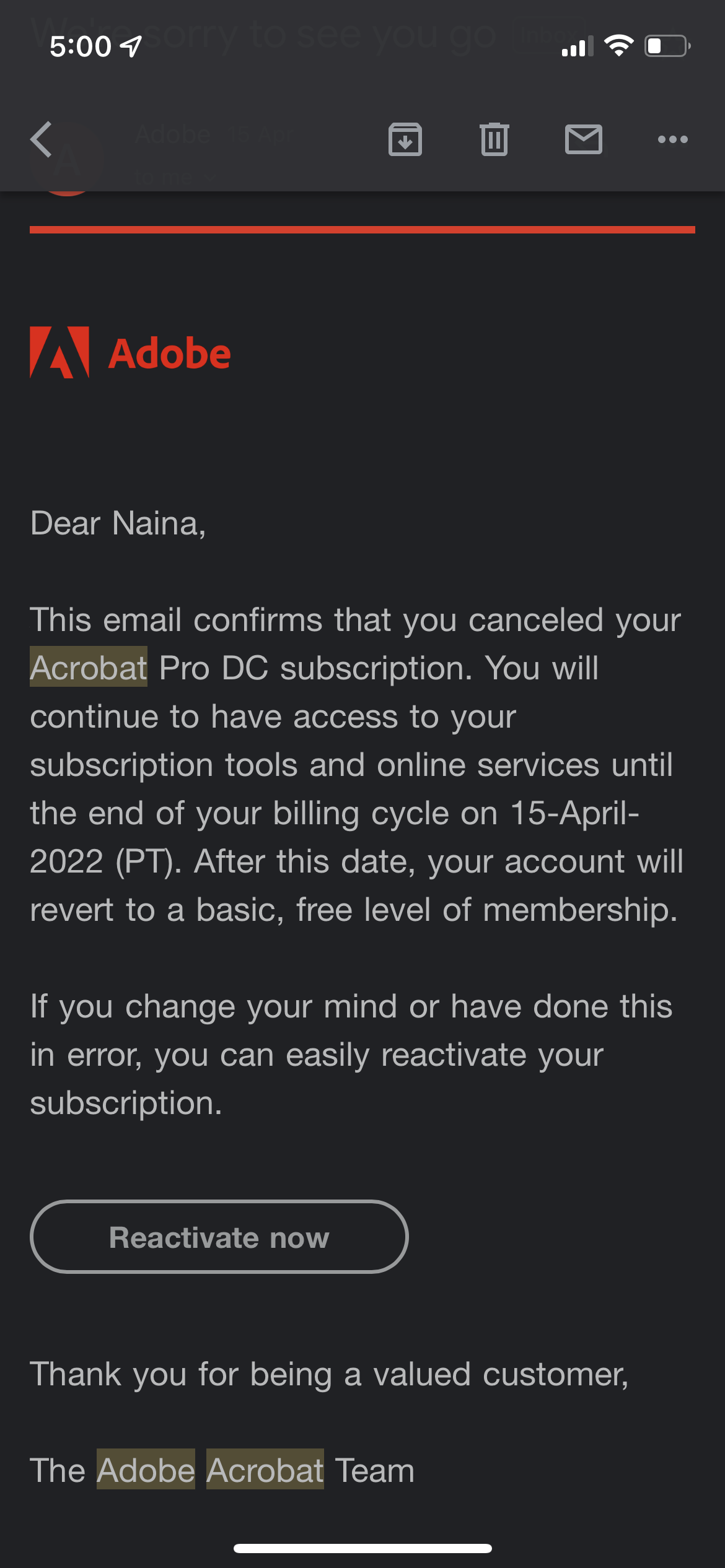Image resolution: width=725 pixels, height=1568 pixels.
Task: Tap highlighted Adobe in the signature
Action: coord(146,1470)
